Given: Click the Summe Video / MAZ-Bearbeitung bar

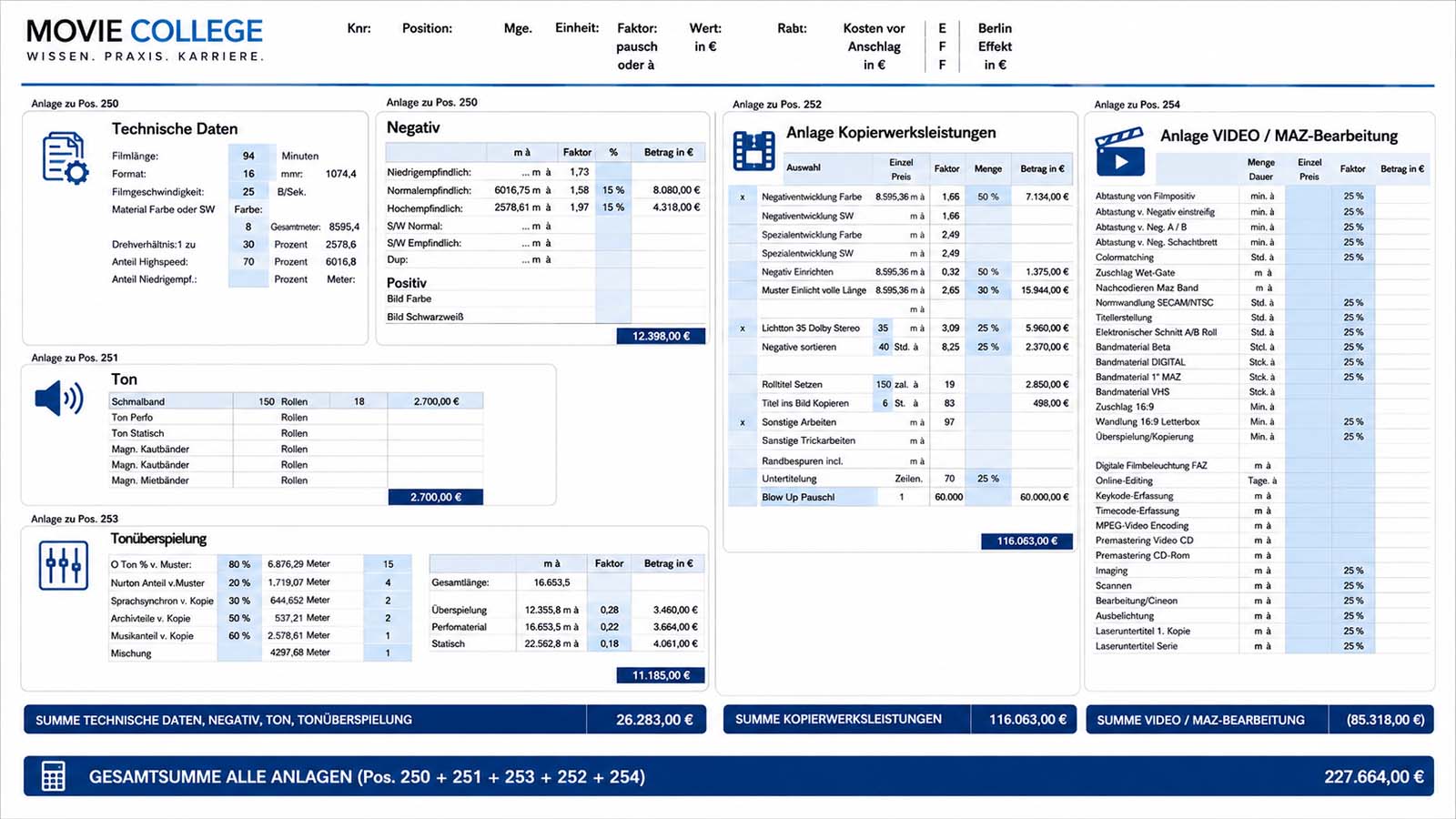Looking at the screenshot, I should click(1259, 719).
